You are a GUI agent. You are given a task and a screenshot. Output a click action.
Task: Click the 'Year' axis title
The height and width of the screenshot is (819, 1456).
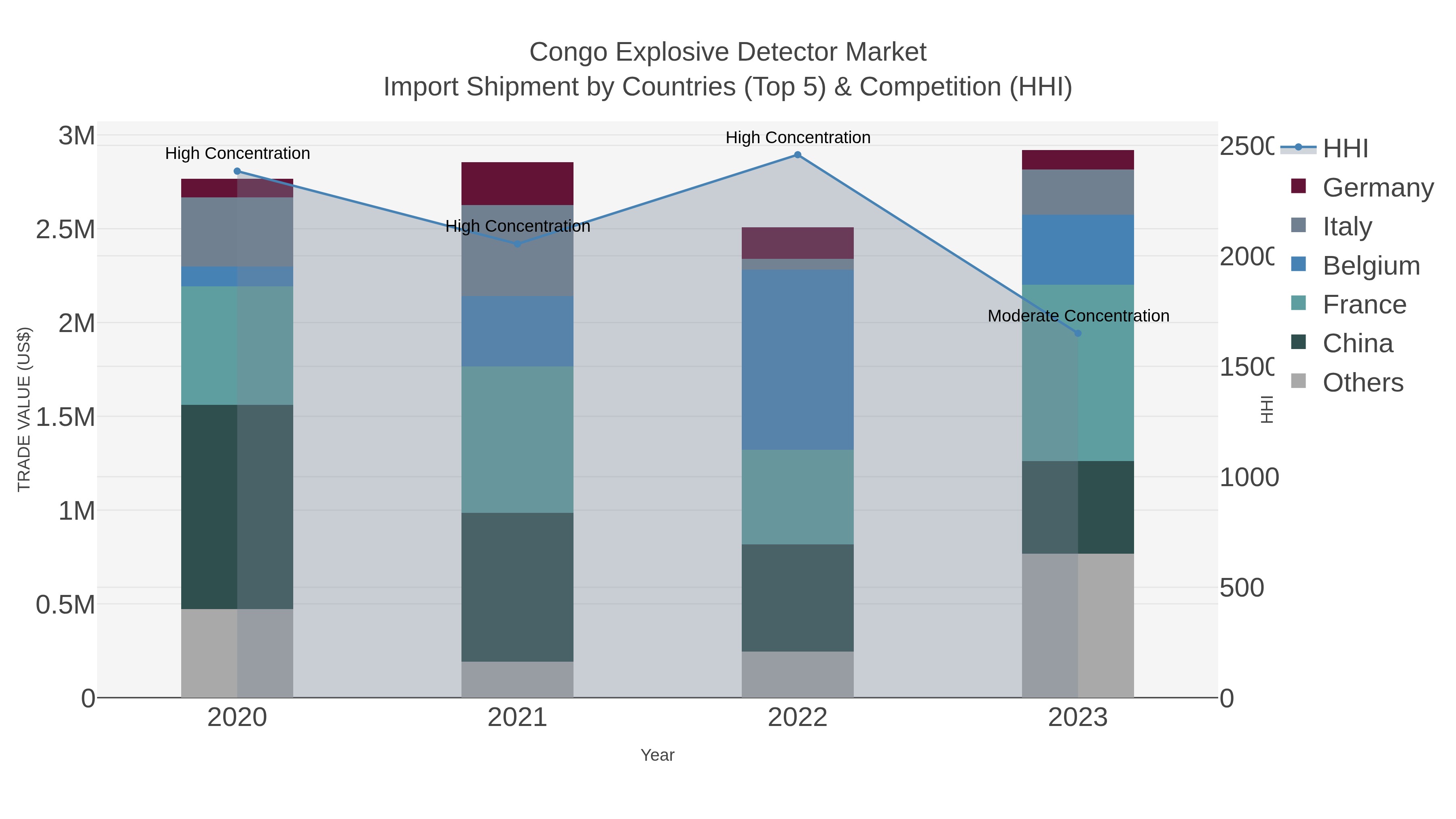pyautogui.click(x=657, y=755)
